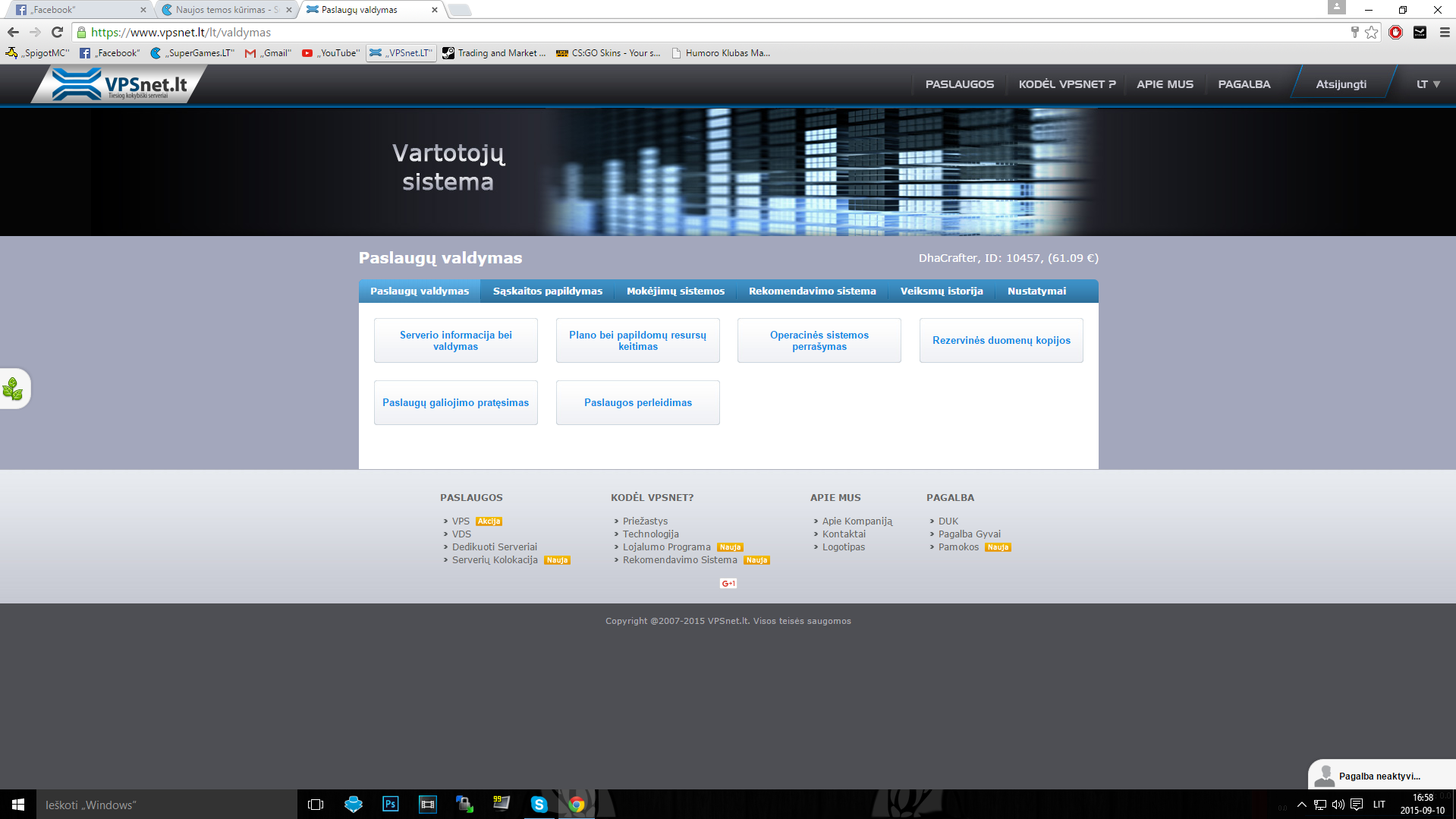Screen dimensions: 1456x819
Task: Expand the LT language dropdown
Action: tap(1428, 84)
